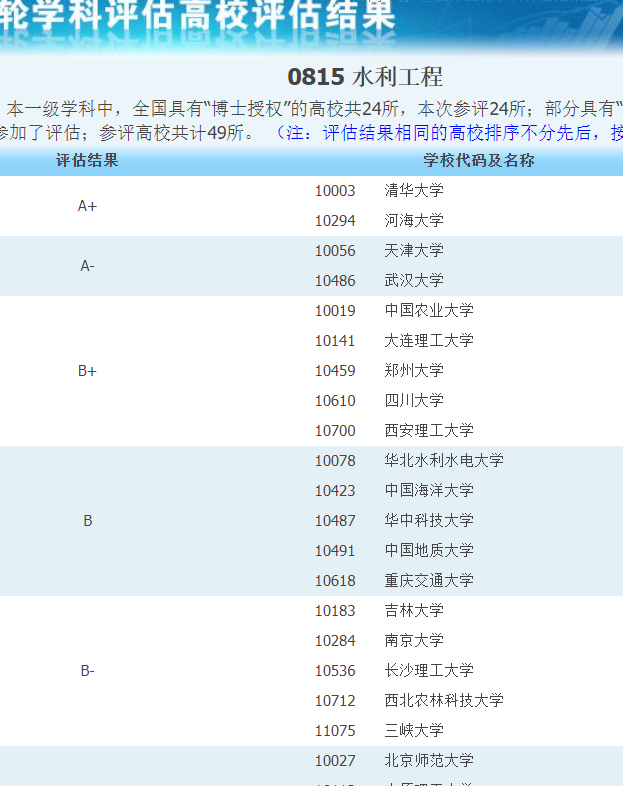Click school code 10027
This screenshot has width=623, height=786.
coord(335,761)
